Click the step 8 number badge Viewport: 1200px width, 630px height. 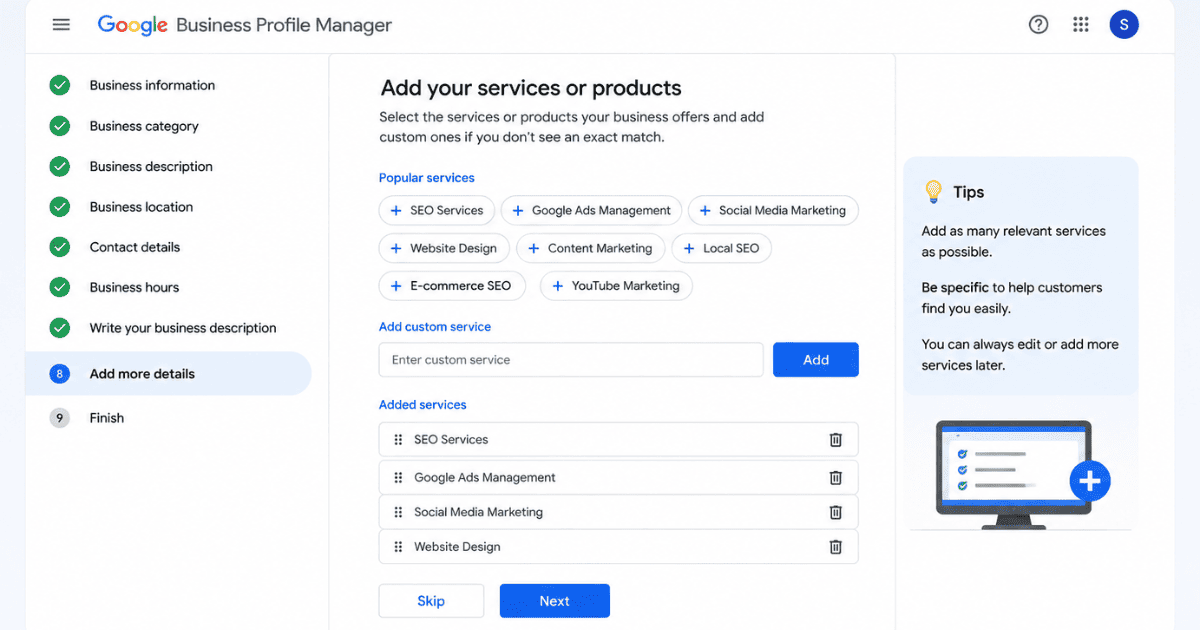60,374
